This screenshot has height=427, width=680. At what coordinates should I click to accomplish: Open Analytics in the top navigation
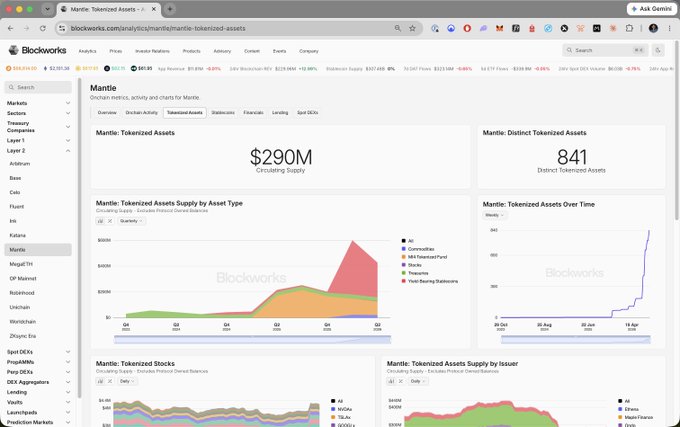pos(87,51)
